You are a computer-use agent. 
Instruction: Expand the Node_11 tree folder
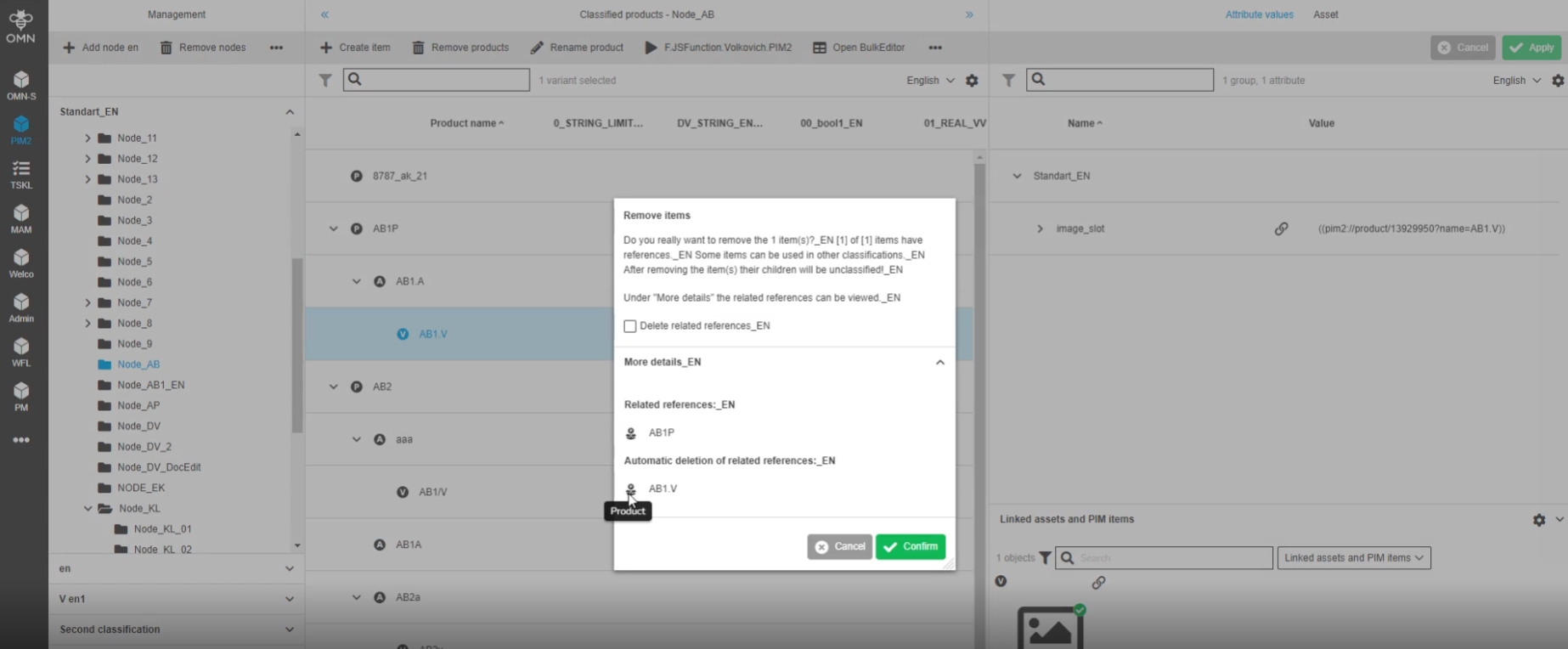pos(87,138)
